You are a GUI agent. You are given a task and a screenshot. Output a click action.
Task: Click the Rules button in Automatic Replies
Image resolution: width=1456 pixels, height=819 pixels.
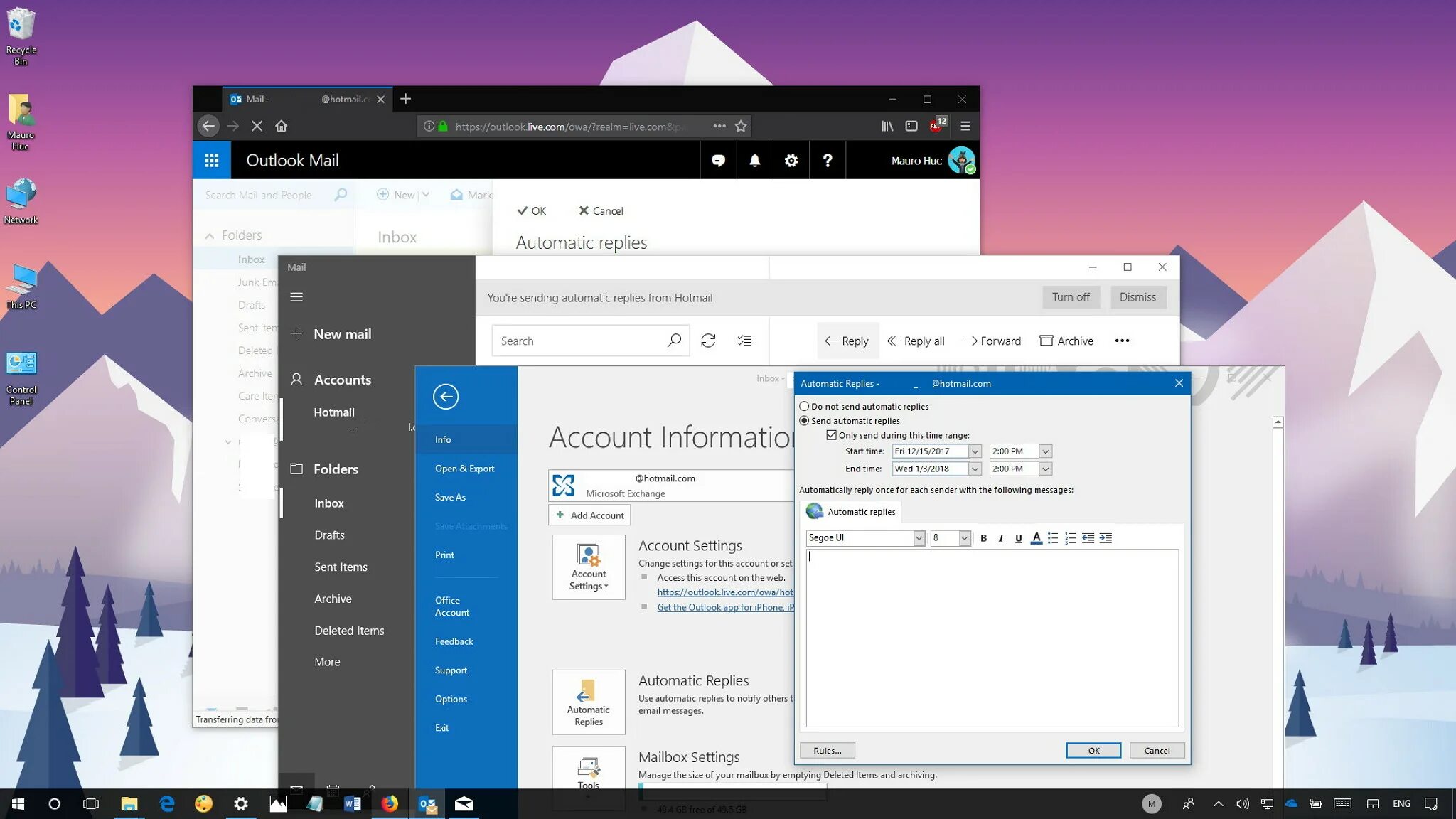tap(826, 750)
